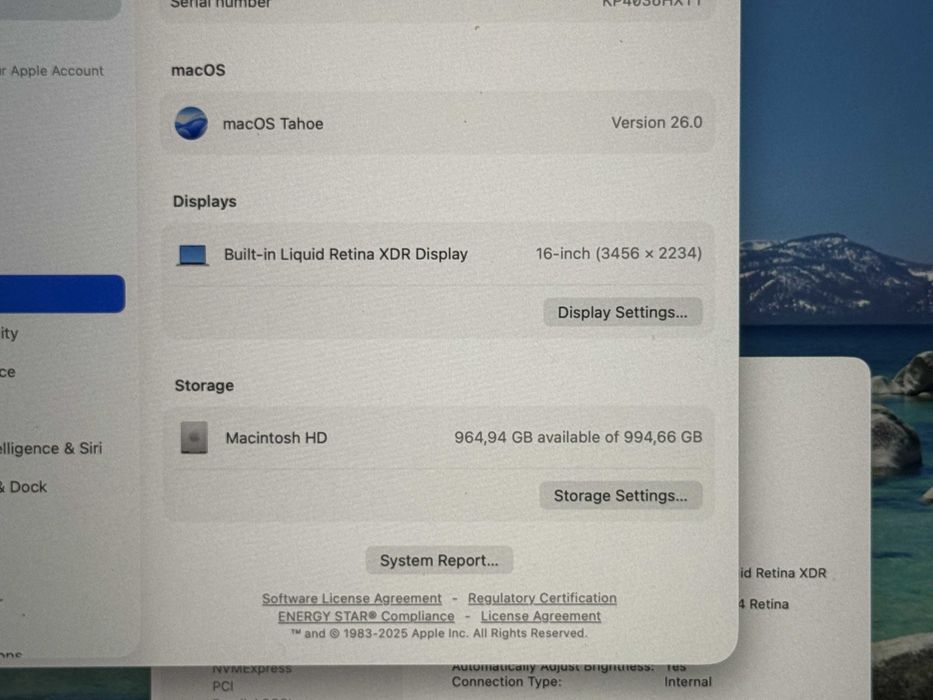The image size is (933, 700).
Task: Click the Storage section heading
Action: coord(204,385)
